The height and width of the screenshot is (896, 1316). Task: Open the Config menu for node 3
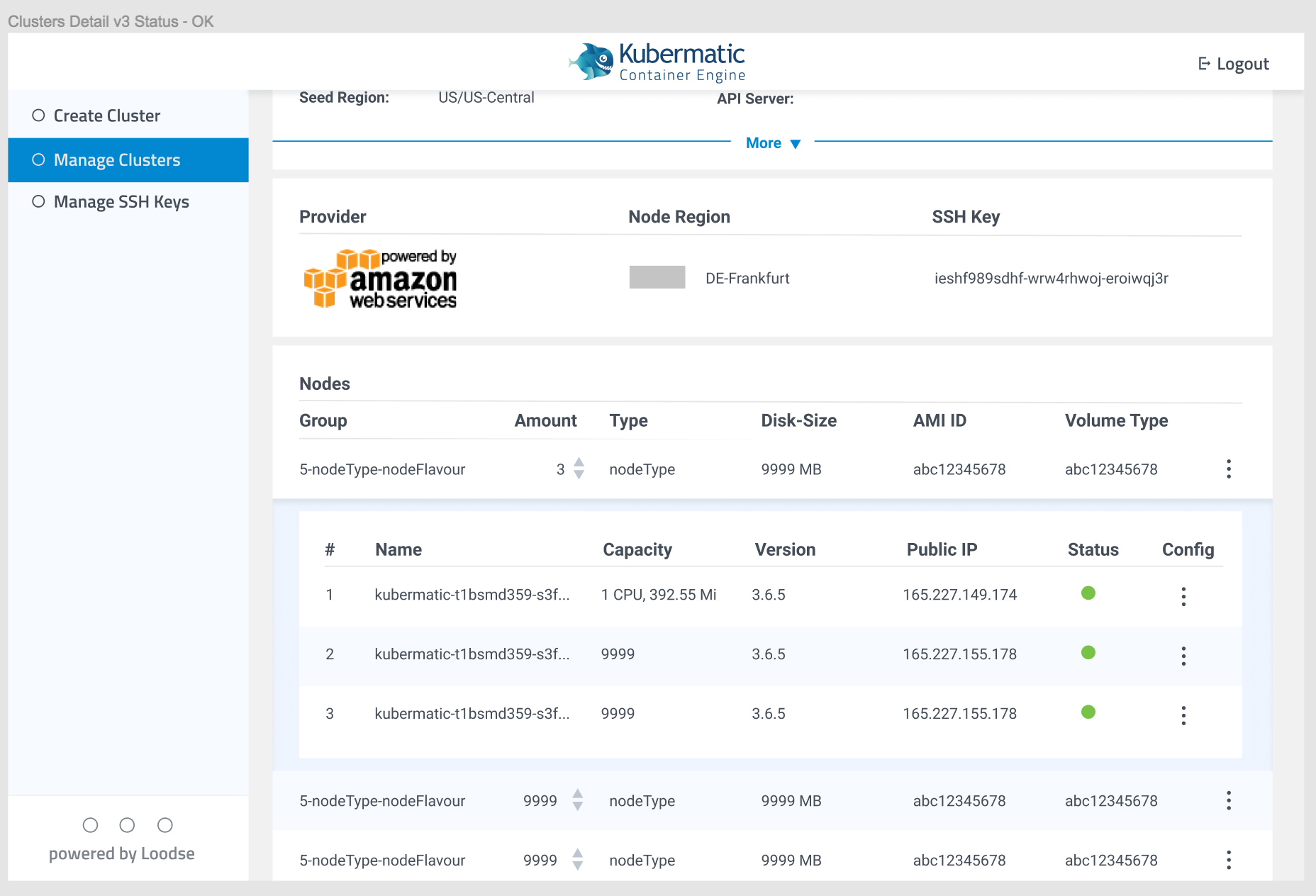(1183, 715)
